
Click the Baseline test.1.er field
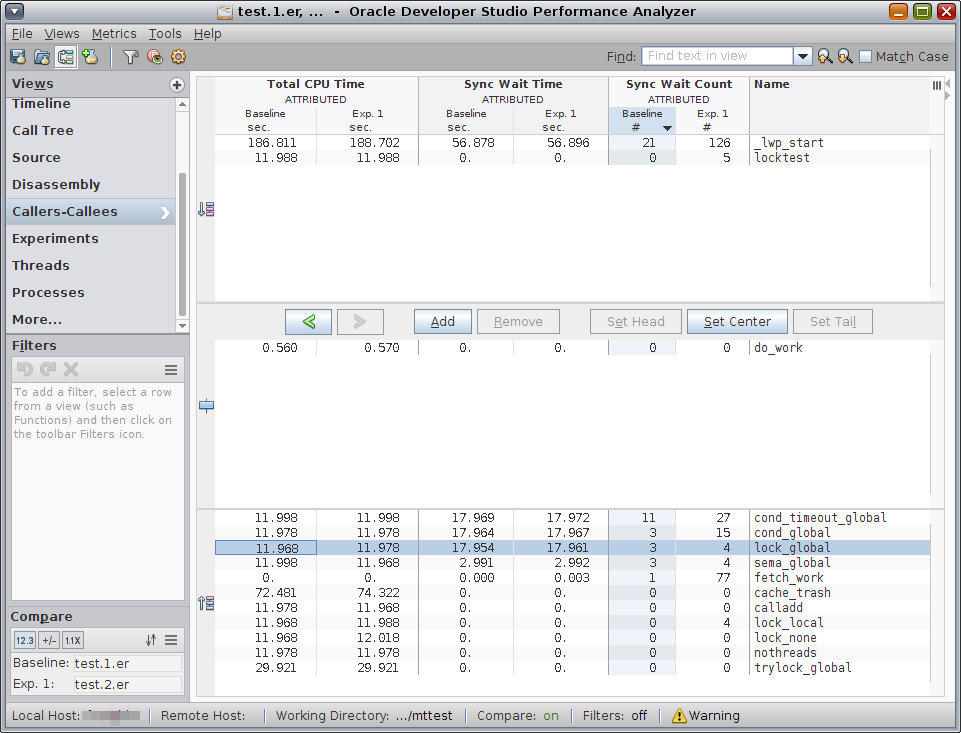point(127,664)
